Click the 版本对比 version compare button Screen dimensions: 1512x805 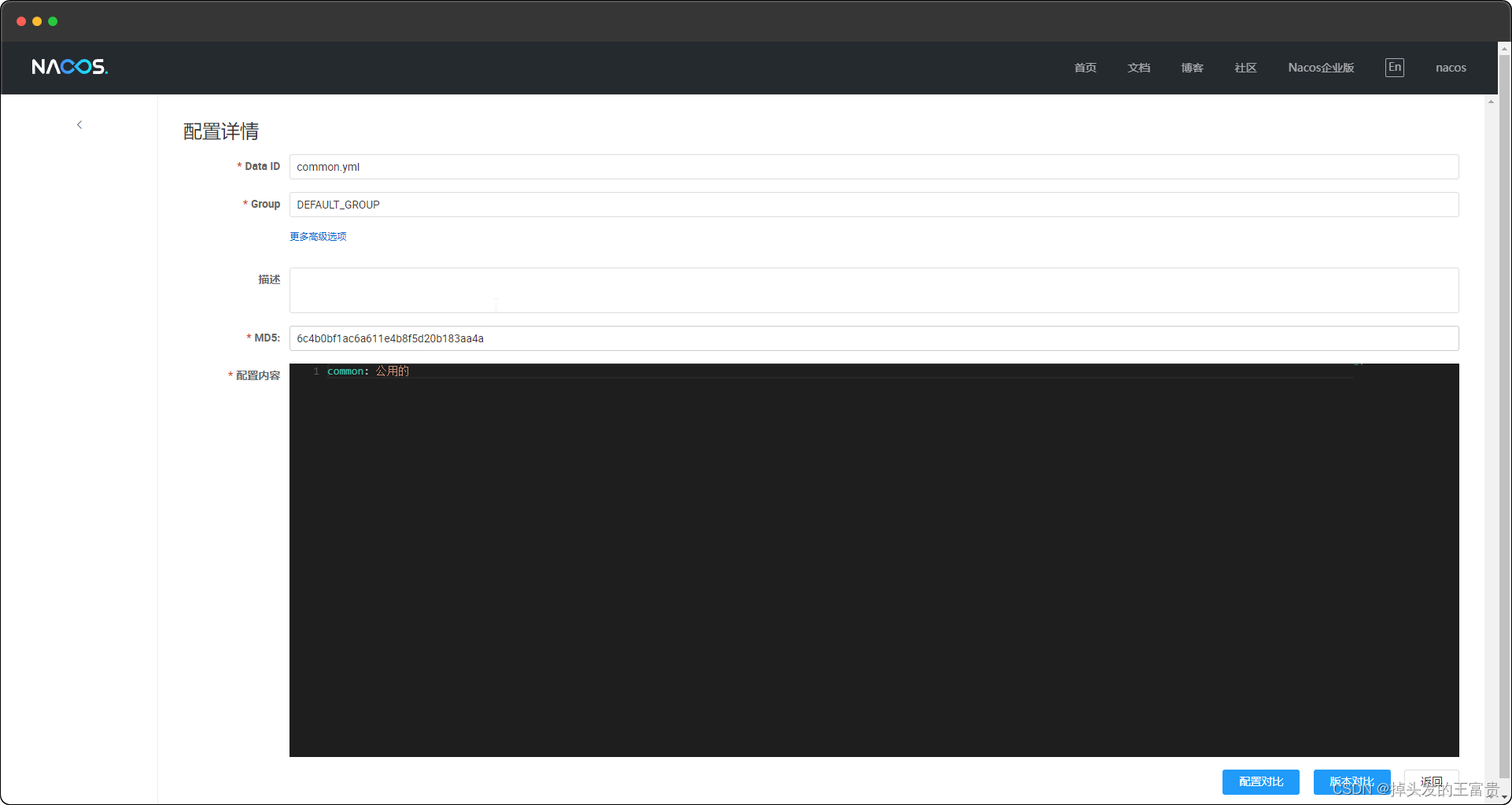click(1352, 782)
